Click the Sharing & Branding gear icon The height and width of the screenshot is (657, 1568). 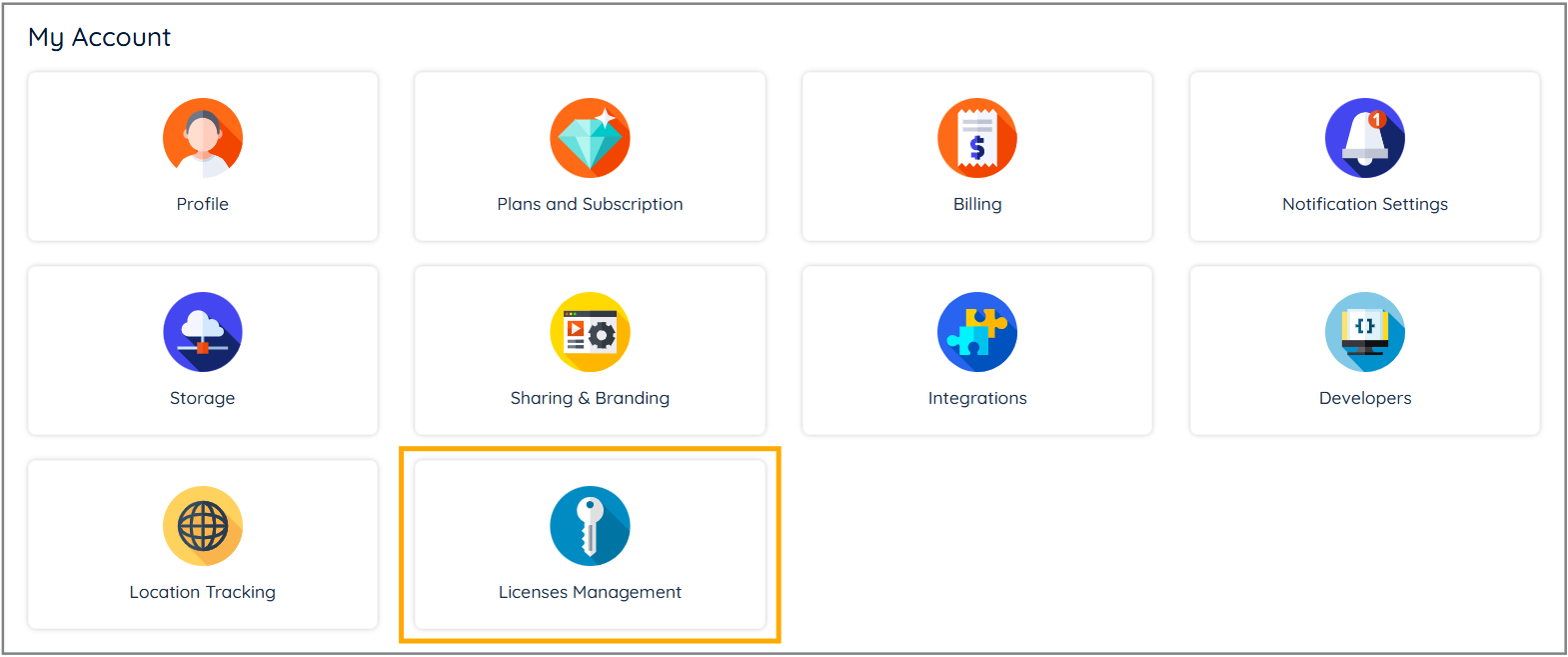tap(590, 332)
